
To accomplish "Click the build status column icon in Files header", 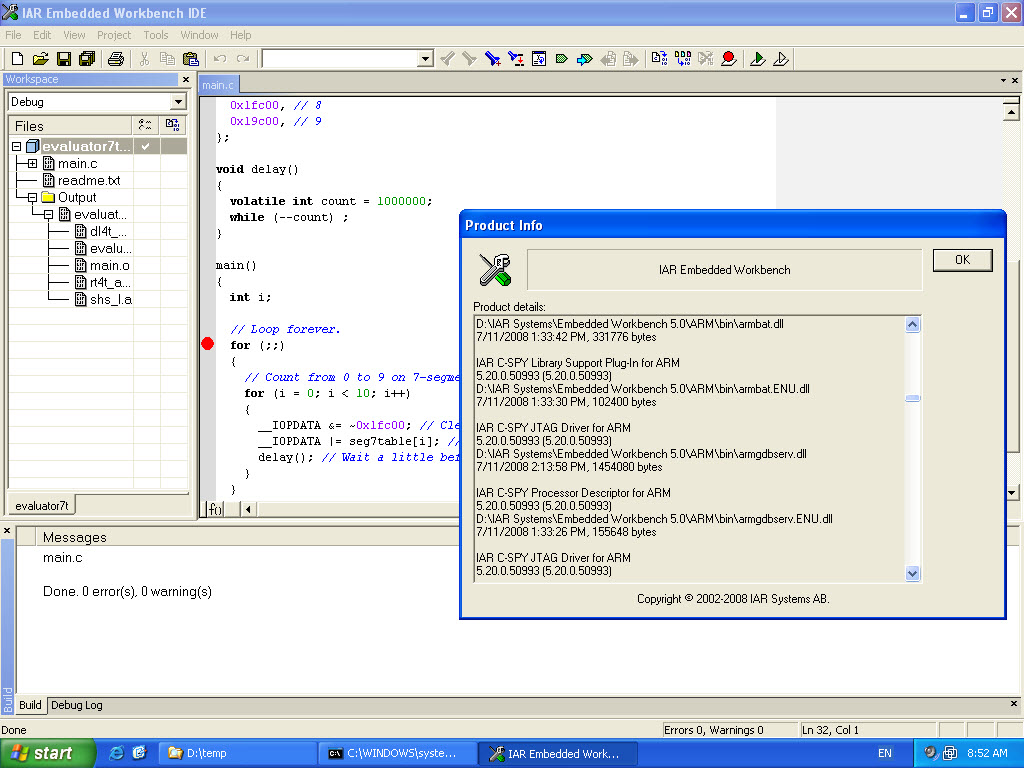I will tap(172, 125).
